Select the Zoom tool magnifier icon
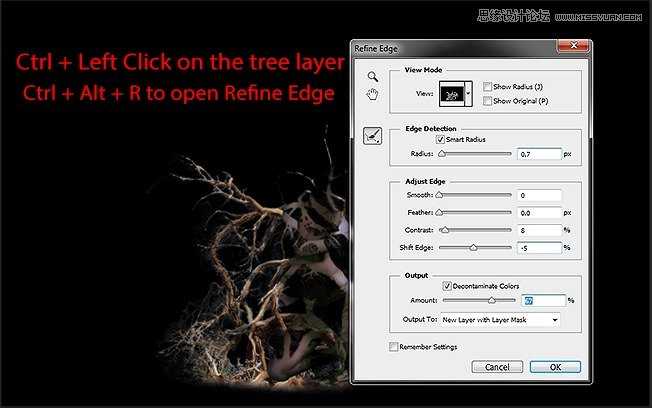 pos(372,76)
